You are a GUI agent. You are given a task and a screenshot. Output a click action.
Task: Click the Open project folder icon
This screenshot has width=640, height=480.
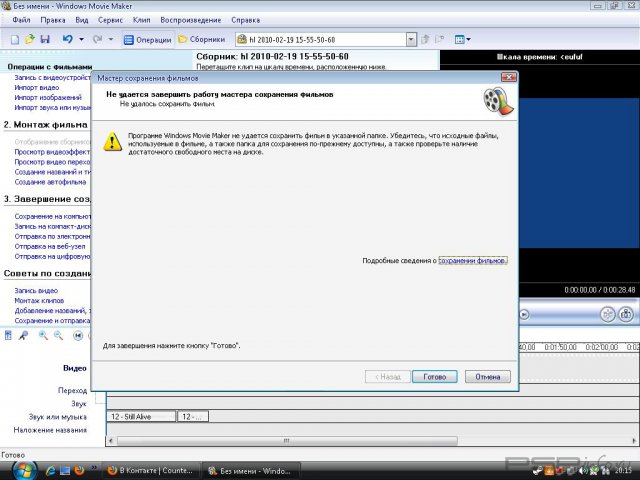click(x=30, y=39)
